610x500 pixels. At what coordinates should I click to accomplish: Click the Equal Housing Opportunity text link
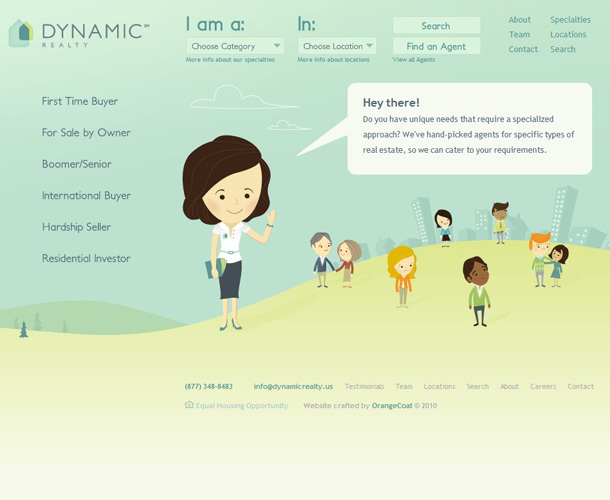click(242, 406)
